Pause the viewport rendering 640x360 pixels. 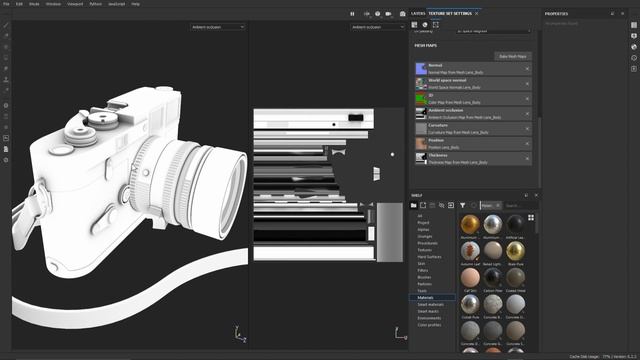pos(352,14)
